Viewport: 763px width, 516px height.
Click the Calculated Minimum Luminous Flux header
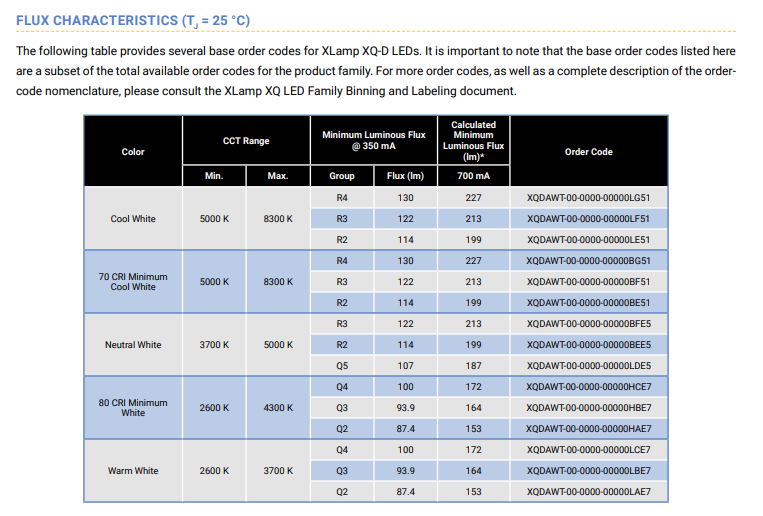pos(473,141)
